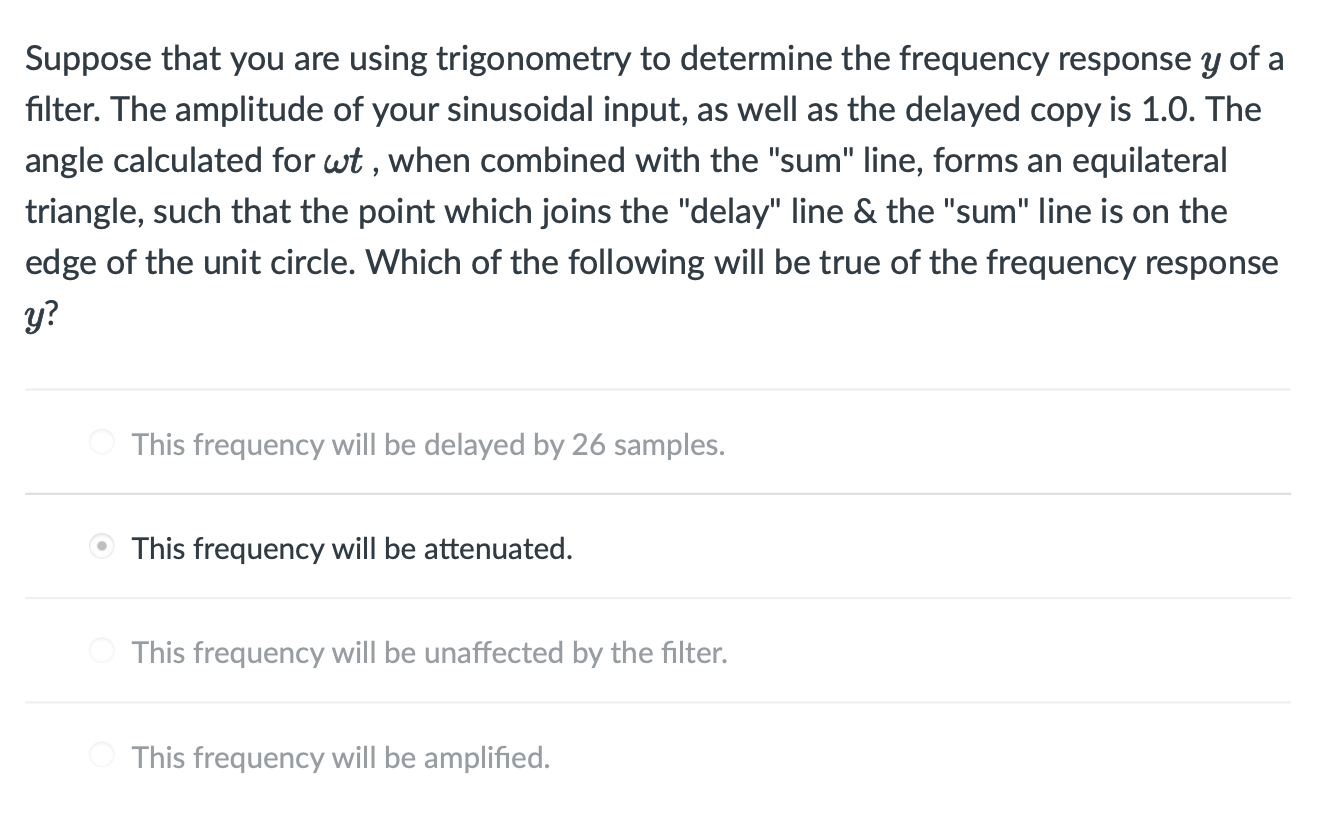Viewport: 1318px width, 828px height.
Task: Click the answer text "This frequency will be attenuated"
Action: 351,548
